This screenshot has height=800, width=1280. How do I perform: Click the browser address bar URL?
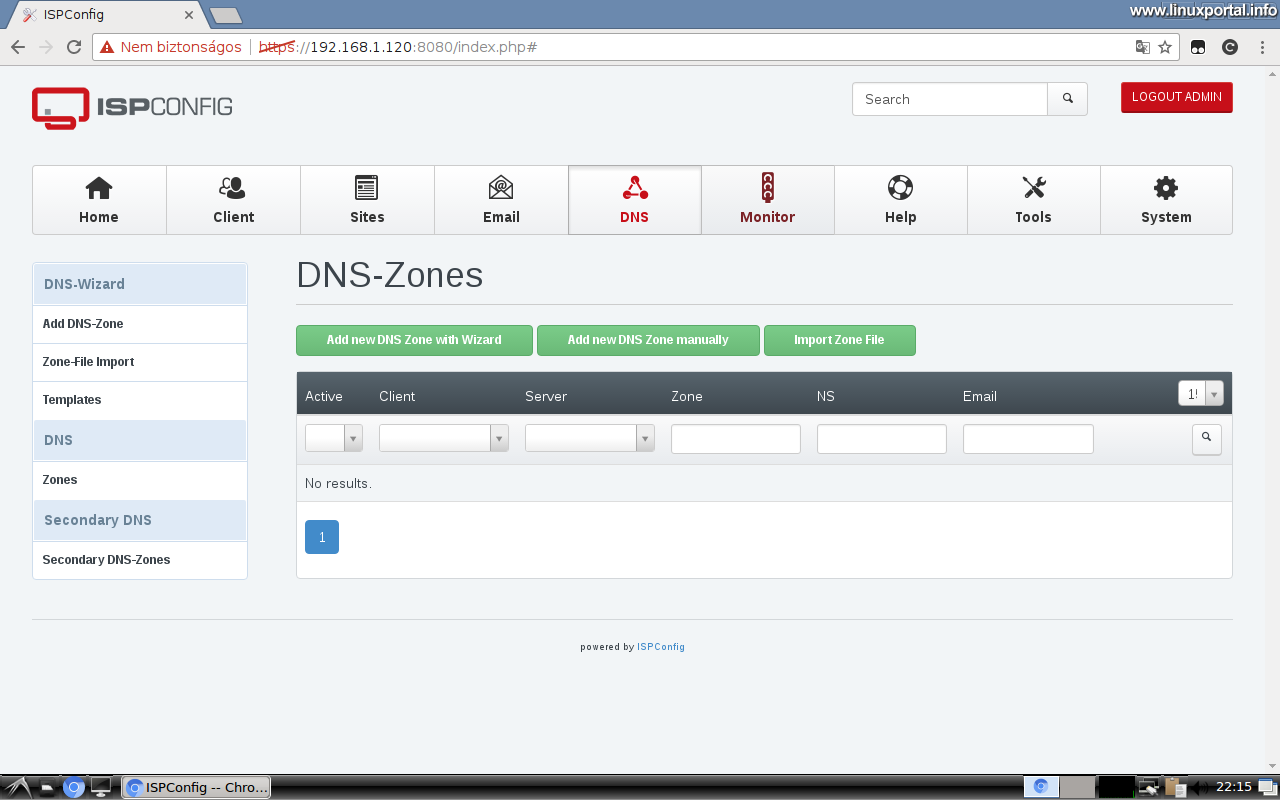[x=398, y=47]
